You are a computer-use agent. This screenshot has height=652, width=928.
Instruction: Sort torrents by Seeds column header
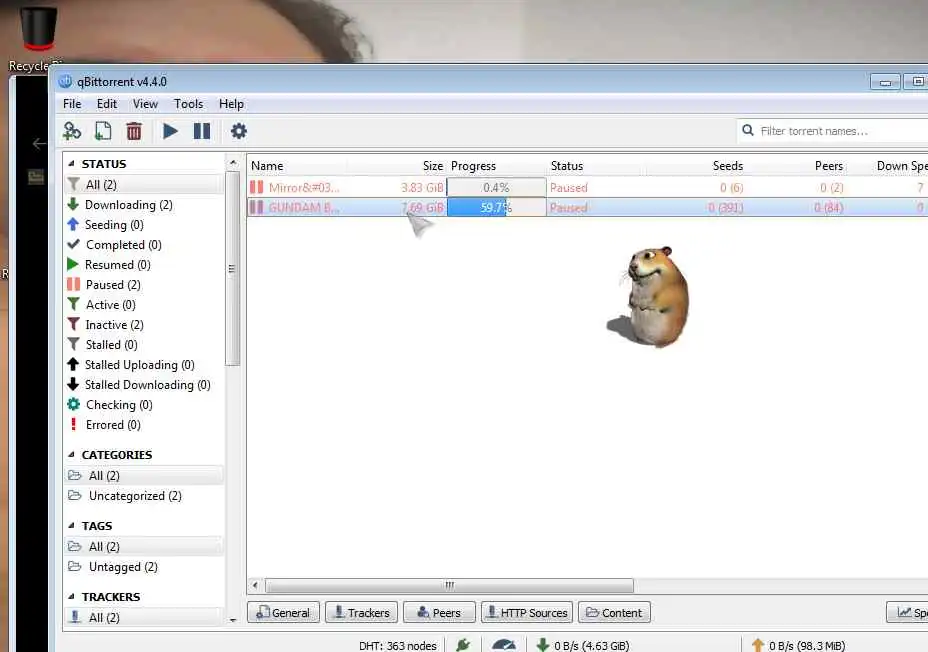[696, 166]
